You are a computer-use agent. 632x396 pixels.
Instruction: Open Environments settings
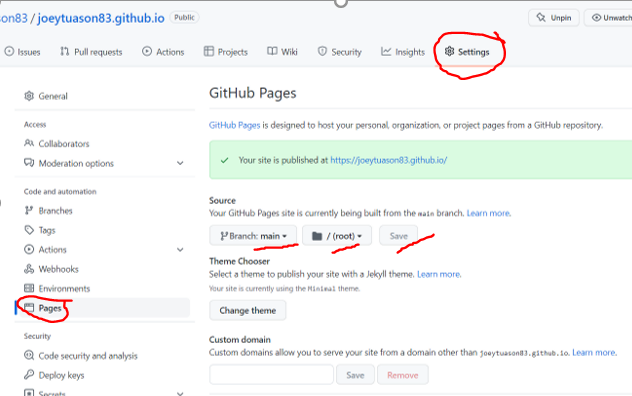(x=64, y=288)
